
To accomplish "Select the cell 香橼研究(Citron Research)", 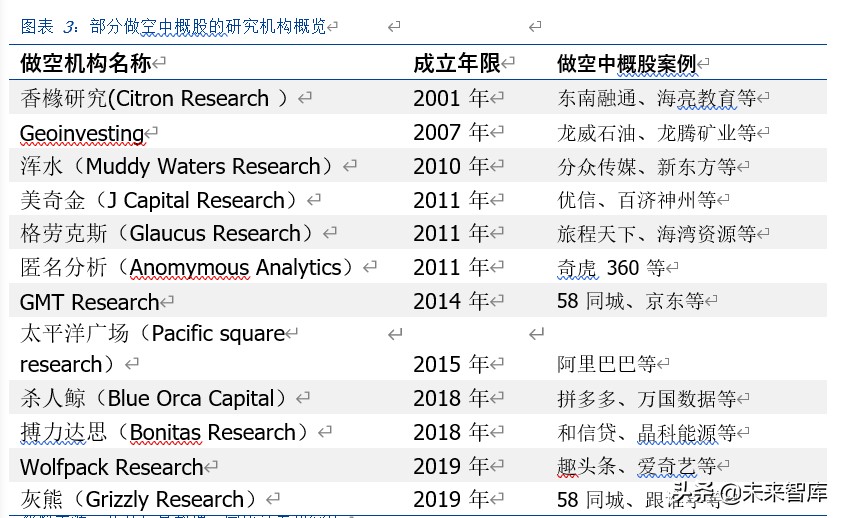I will point(154,98).
